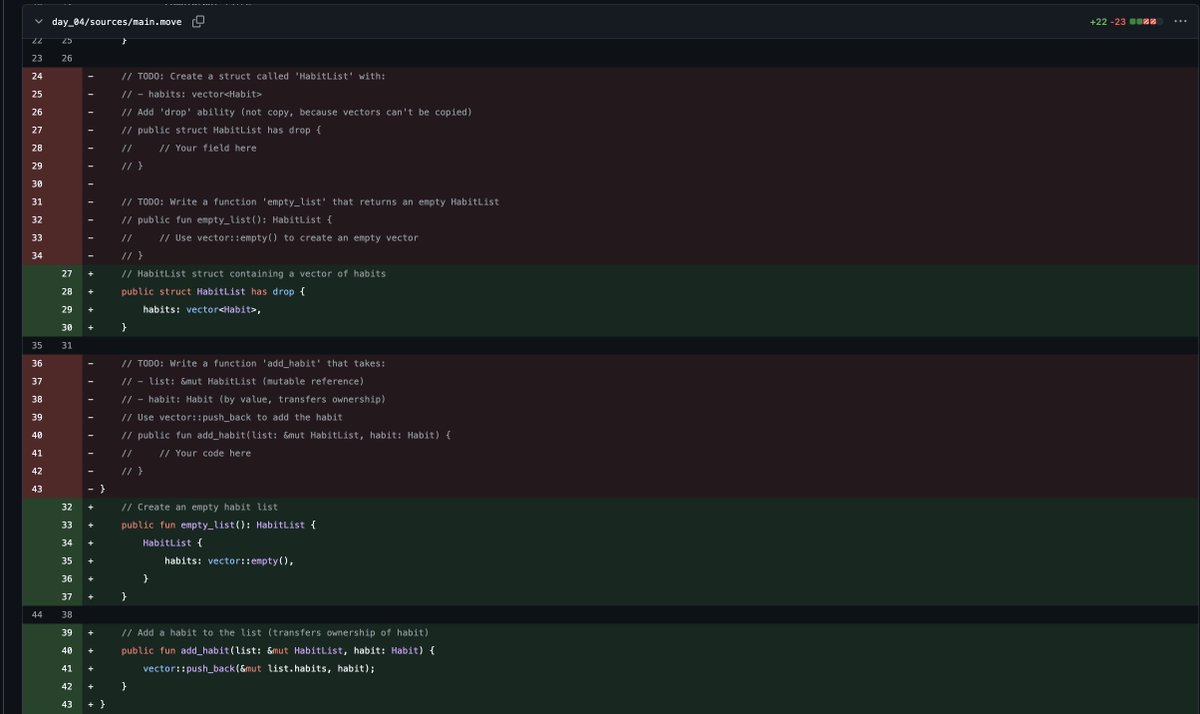Click added 'public fun empty_list(): HabitList {' line
This screenshot has width=1200, height=714.
tap(218, 526)
